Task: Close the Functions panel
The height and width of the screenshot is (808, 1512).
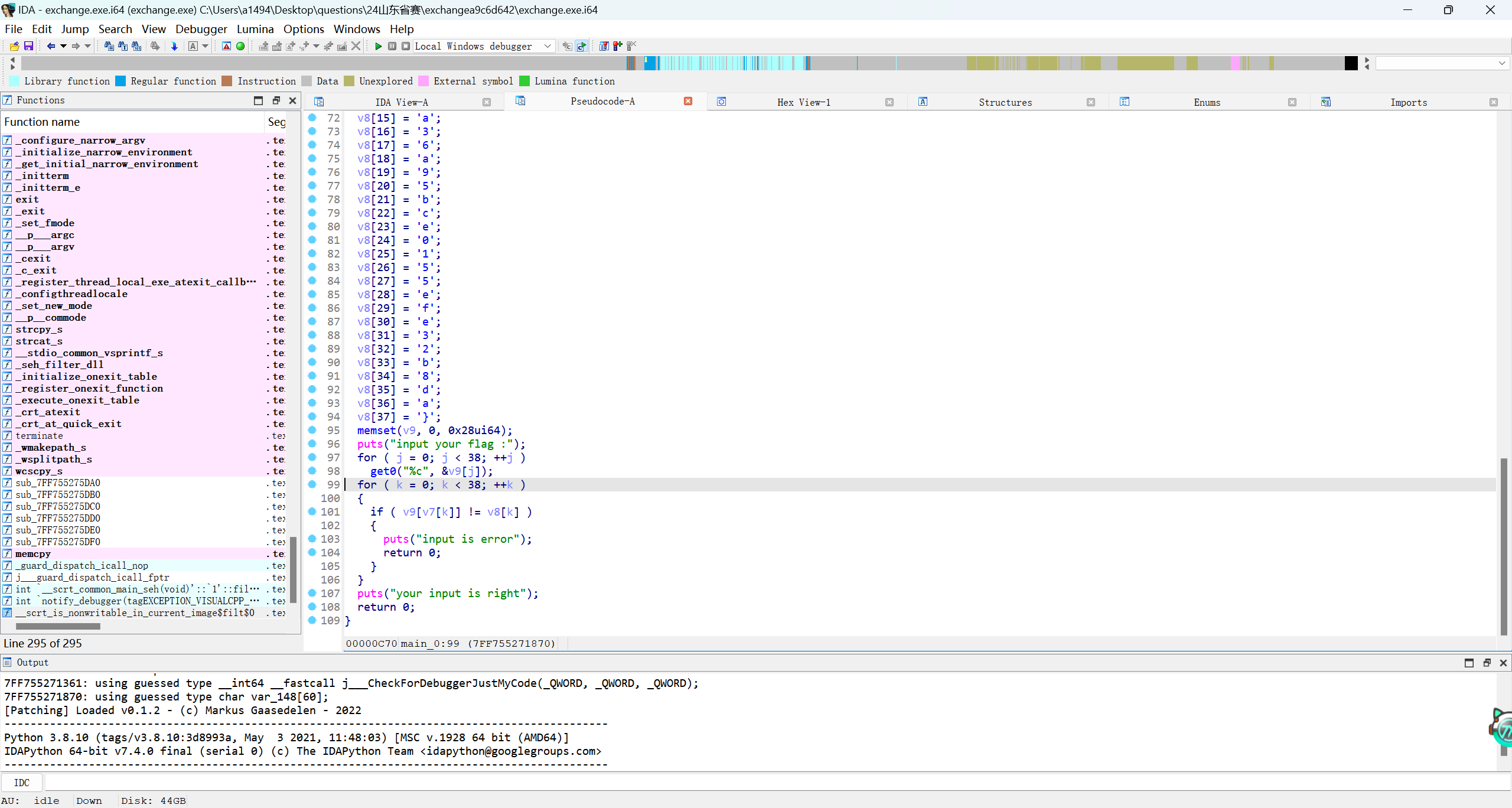Action: [292, 100]
